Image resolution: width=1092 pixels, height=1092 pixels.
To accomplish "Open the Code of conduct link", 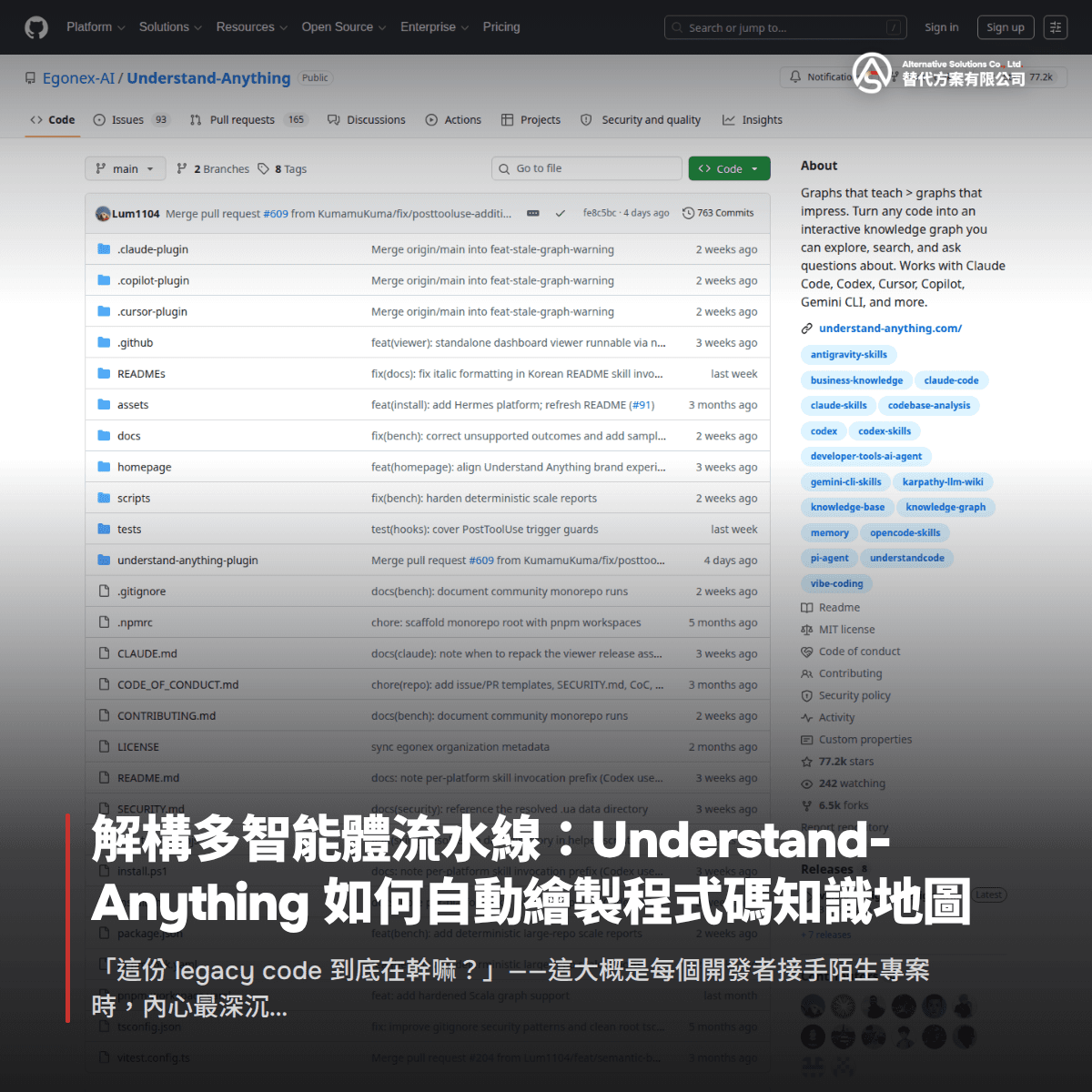I will click(851, 652).
